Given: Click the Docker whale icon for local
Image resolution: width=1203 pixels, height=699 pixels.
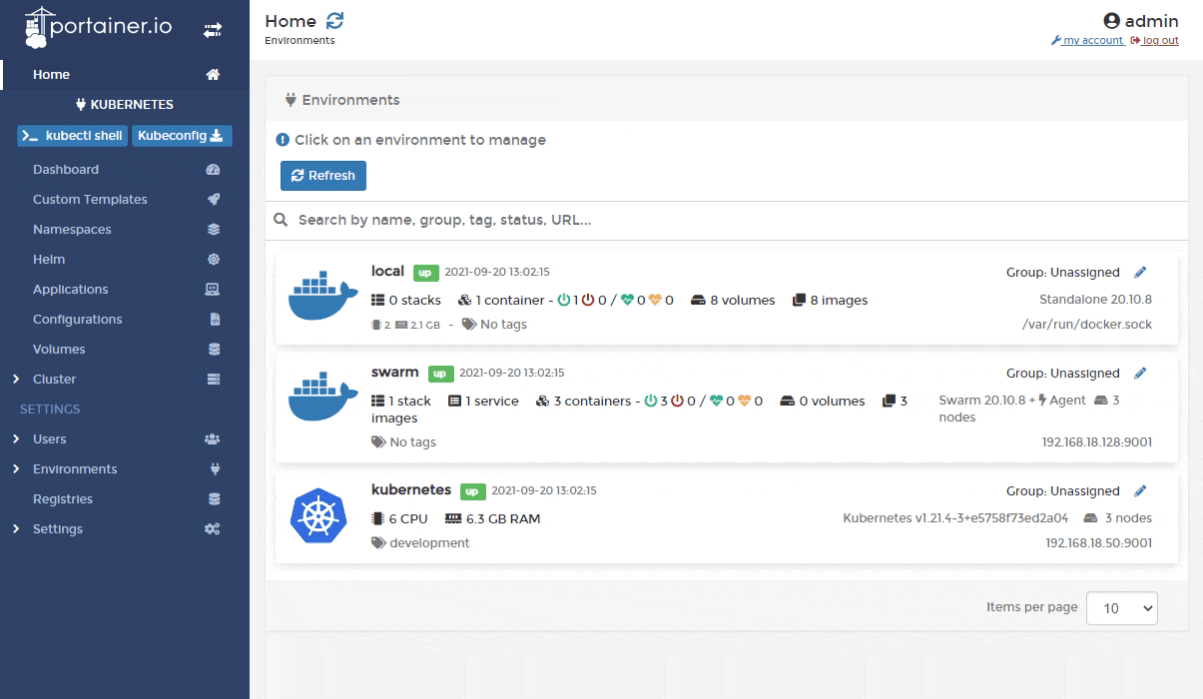Looking at the screenshot, I should click(x=321, y=298).
